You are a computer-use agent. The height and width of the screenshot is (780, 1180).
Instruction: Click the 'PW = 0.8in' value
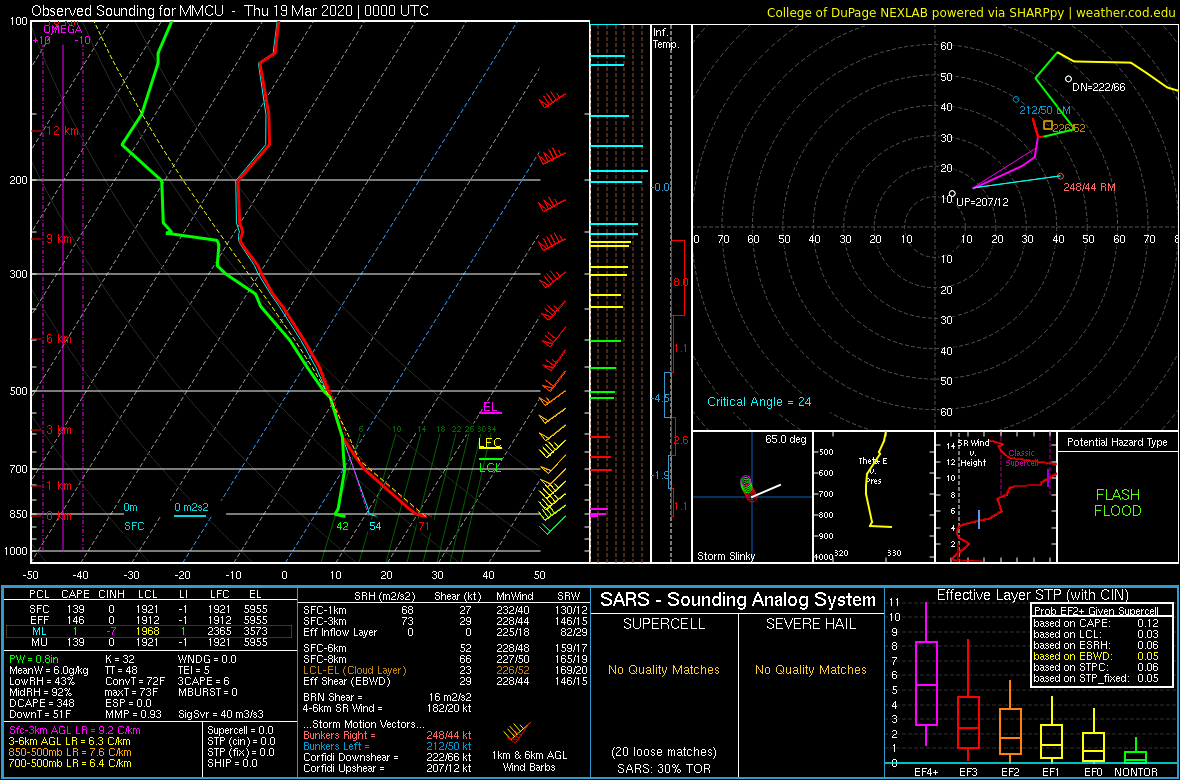36,660
